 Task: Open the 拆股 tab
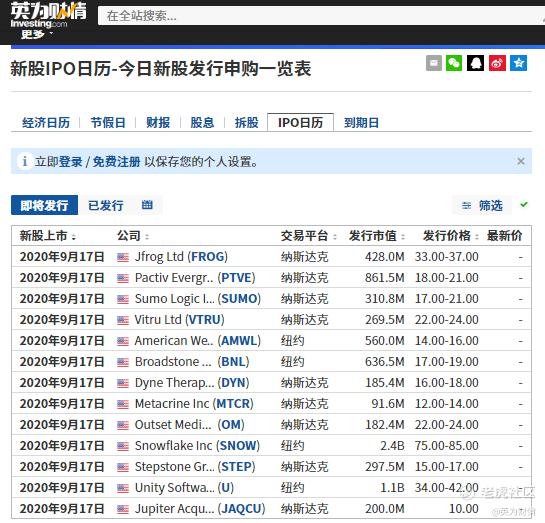(x=246, y=123)
